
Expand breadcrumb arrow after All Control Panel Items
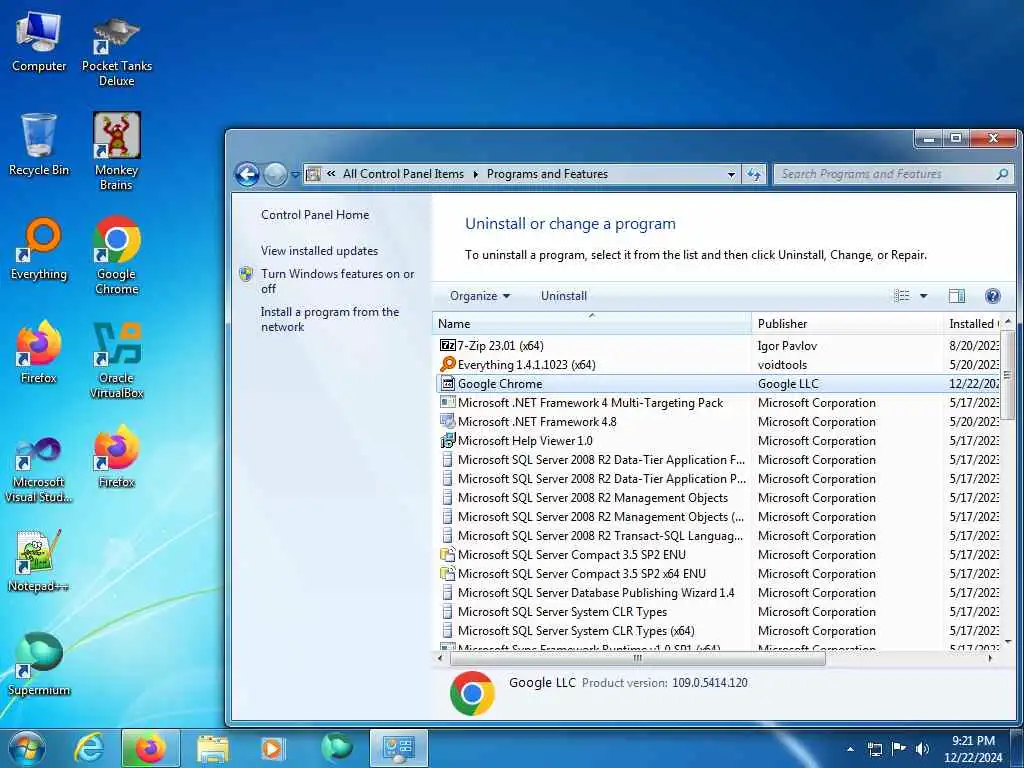pyautogui.click(x=475, y=174)
